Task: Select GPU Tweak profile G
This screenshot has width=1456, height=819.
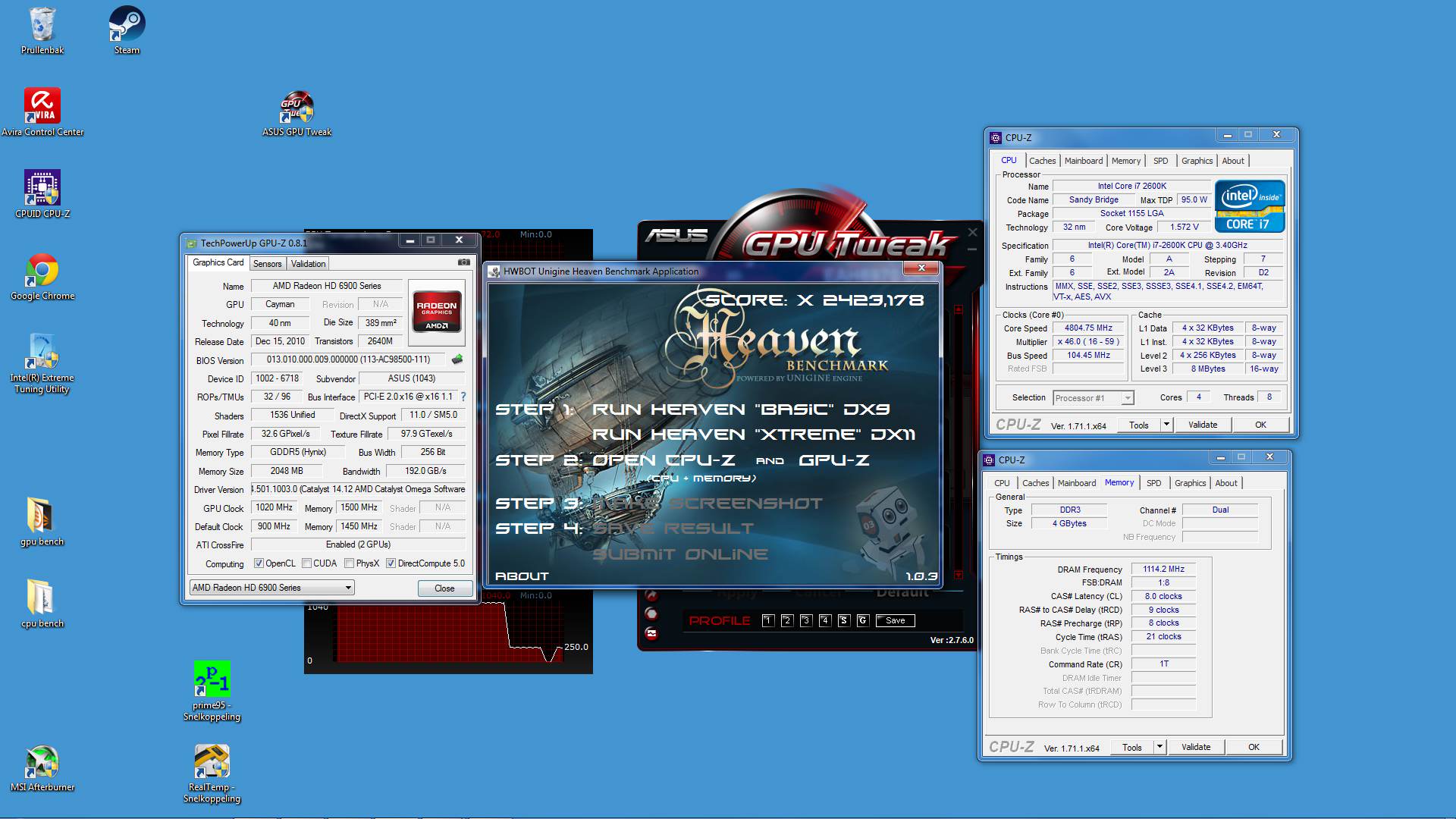Action: 862,620
